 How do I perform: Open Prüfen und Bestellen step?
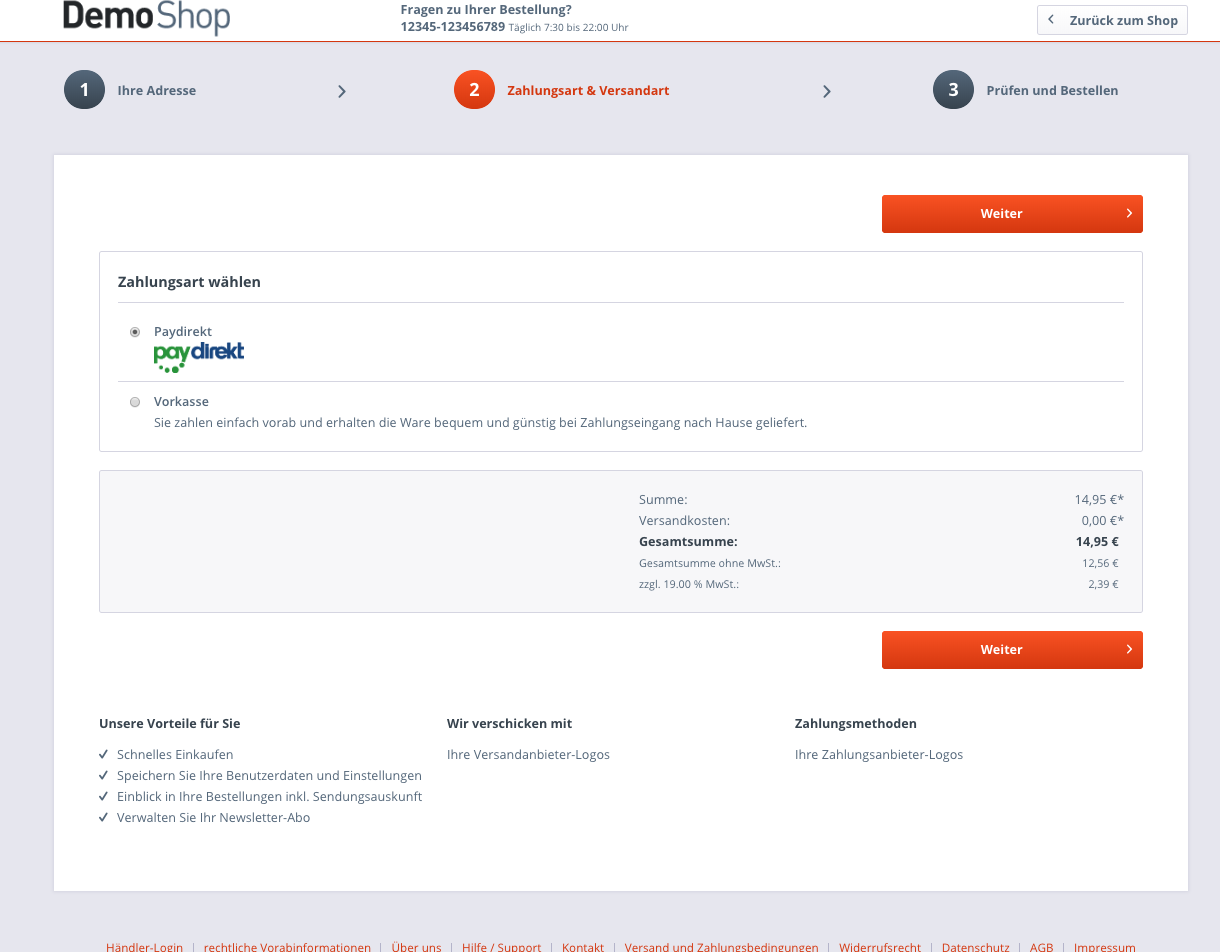(1052, 90)
